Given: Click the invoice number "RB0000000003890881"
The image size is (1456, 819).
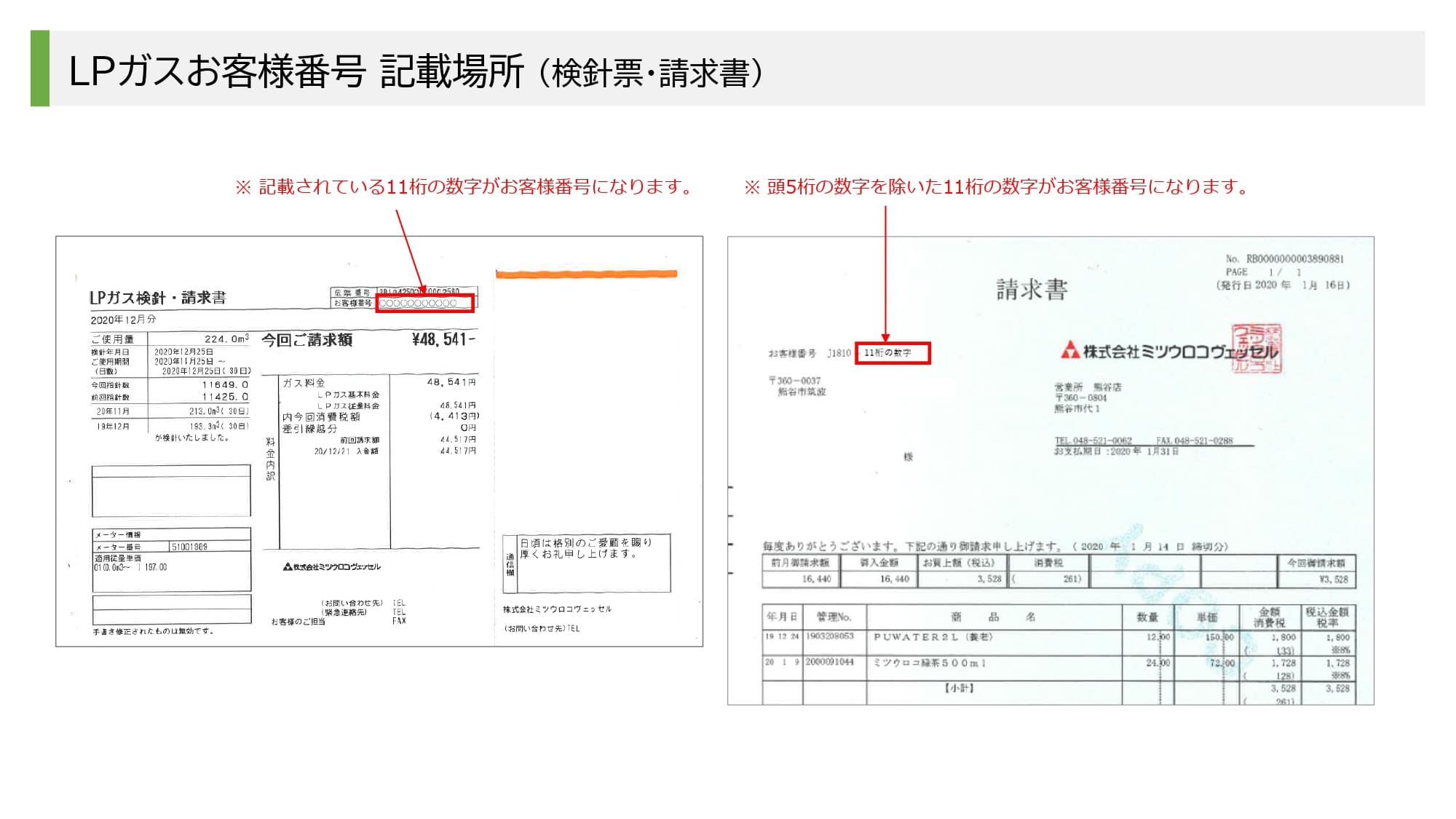Looking at the screenshot, I should (1295, 259).
